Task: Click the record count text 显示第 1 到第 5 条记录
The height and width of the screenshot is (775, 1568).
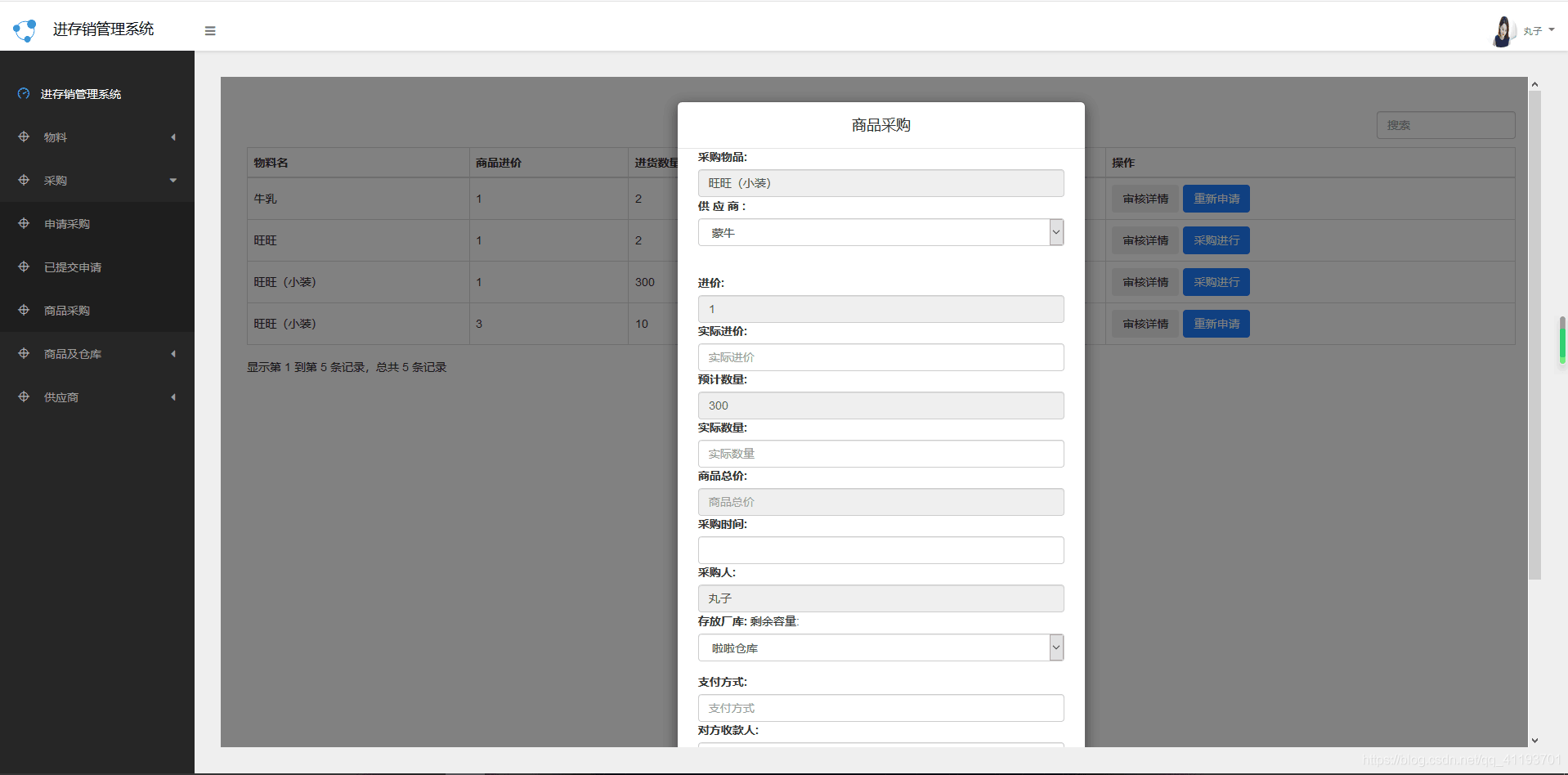Action: pyautogui.click(x=347, y=367)
